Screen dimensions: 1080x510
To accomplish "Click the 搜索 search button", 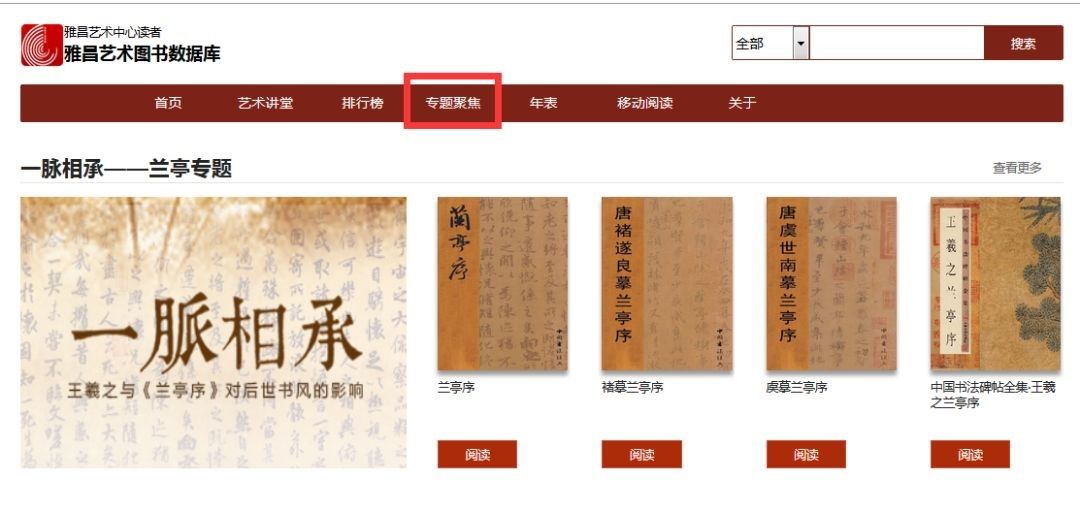I will (1023, 43).
